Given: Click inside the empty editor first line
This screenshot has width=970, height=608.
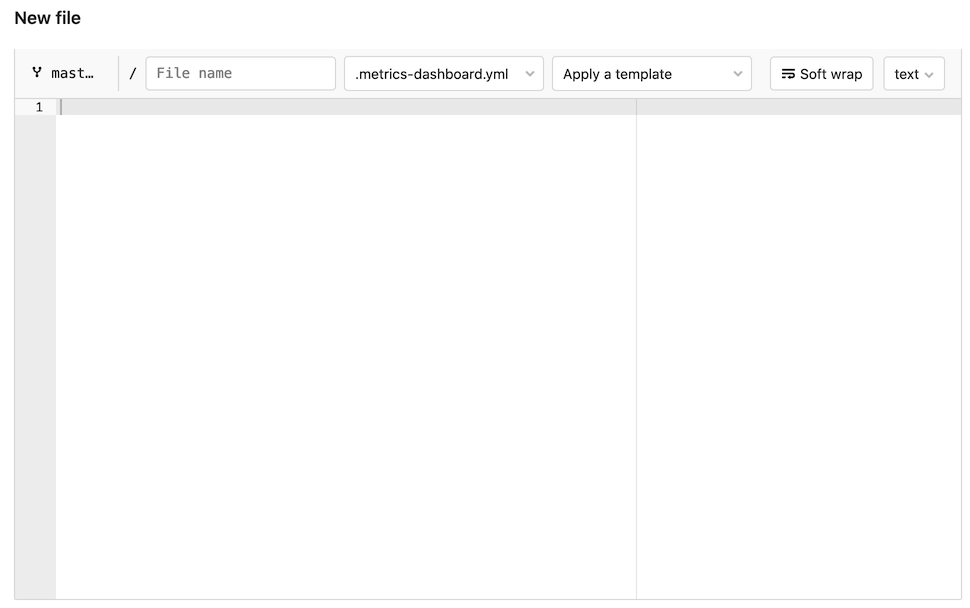Looking at the screenshot, I should click(200, 107).
